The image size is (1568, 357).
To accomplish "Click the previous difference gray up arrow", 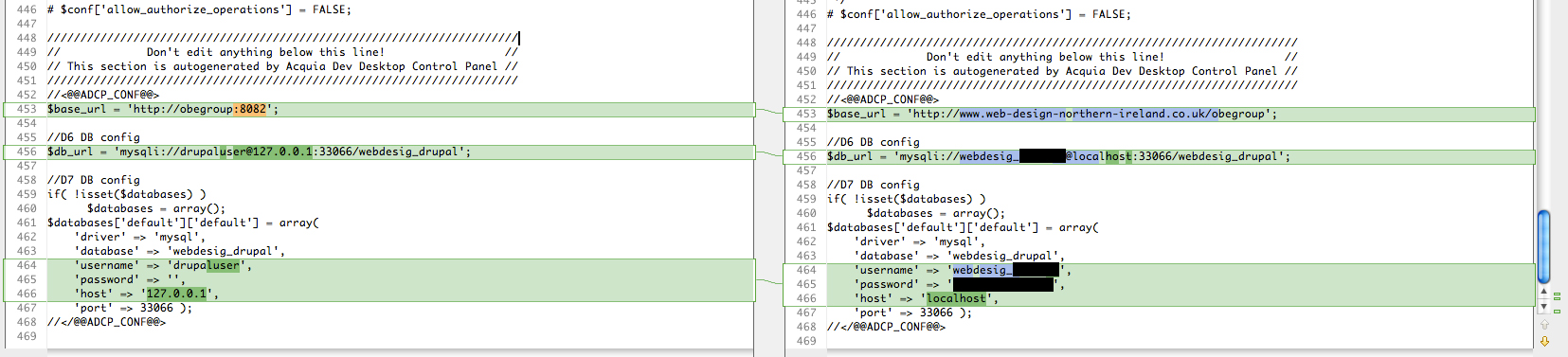I will 1544,325.
